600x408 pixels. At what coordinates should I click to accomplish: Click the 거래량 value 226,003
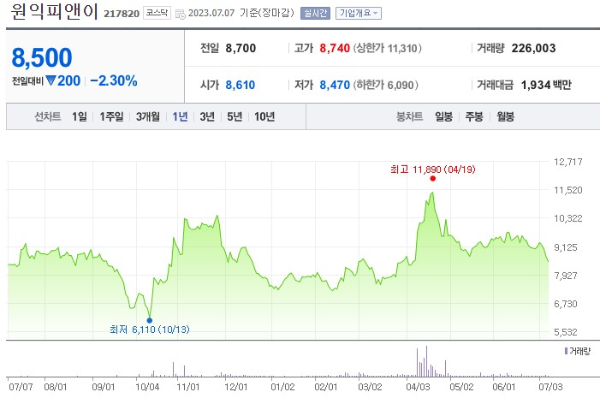[534, 48]
